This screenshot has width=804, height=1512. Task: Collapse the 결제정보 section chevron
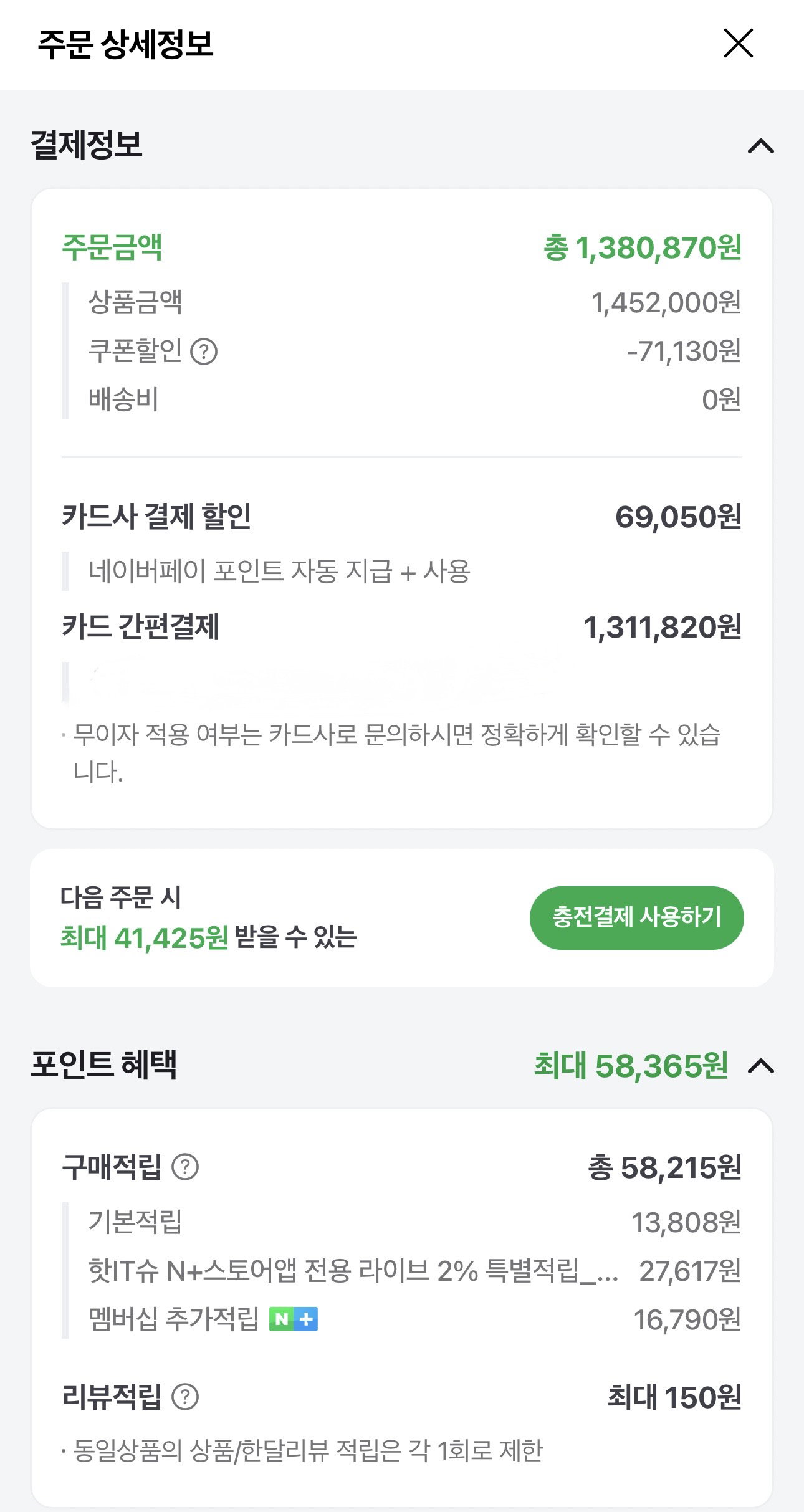point(760,146)
